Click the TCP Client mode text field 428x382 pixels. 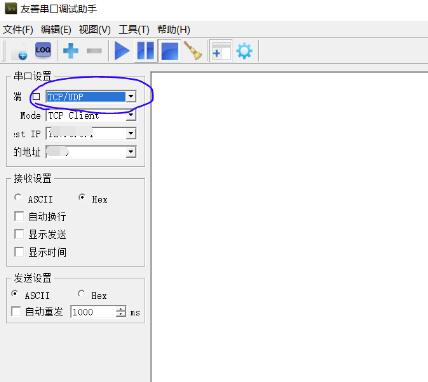coord(86,115)
